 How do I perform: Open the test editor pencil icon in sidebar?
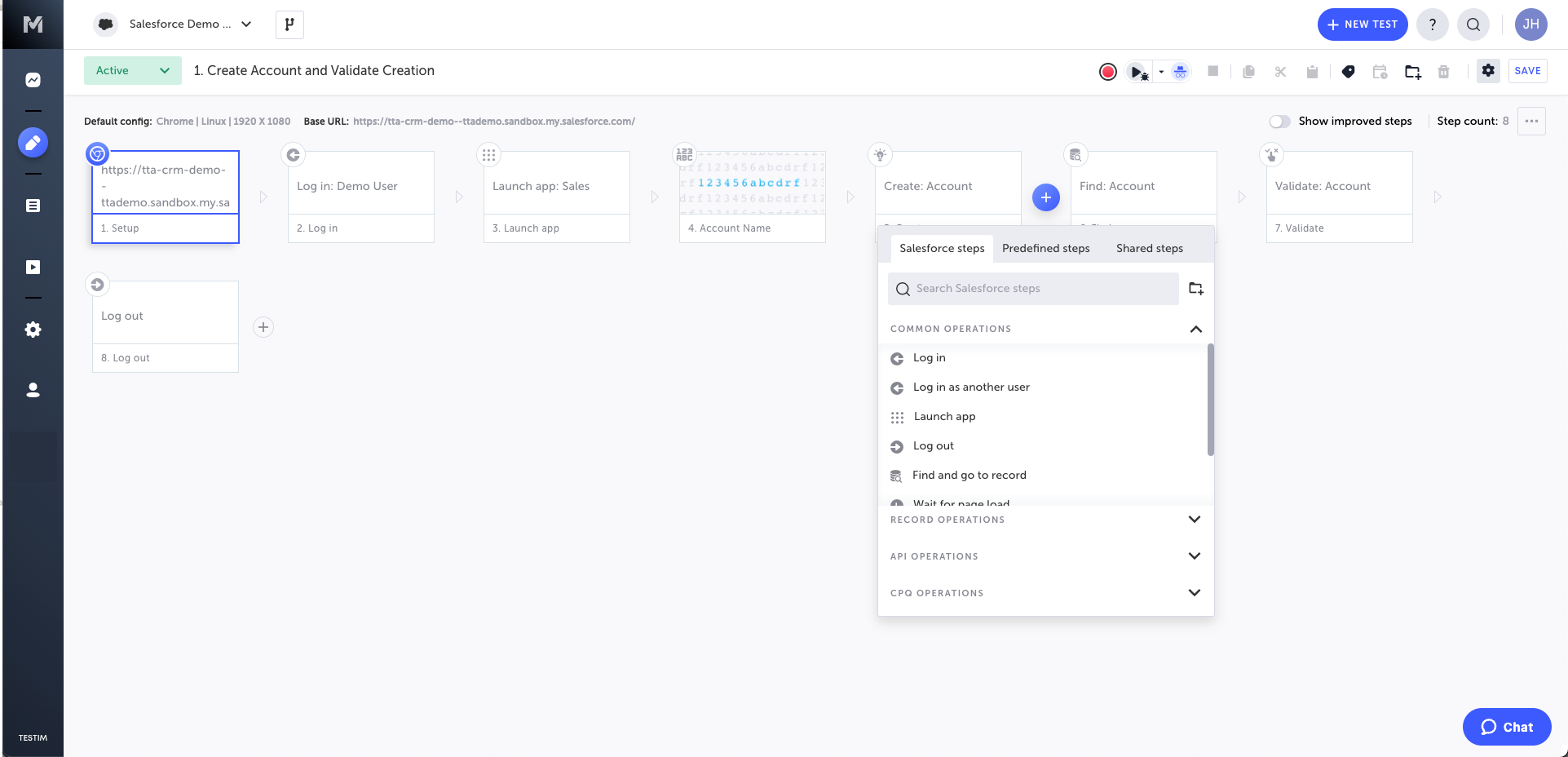(33, 143)
